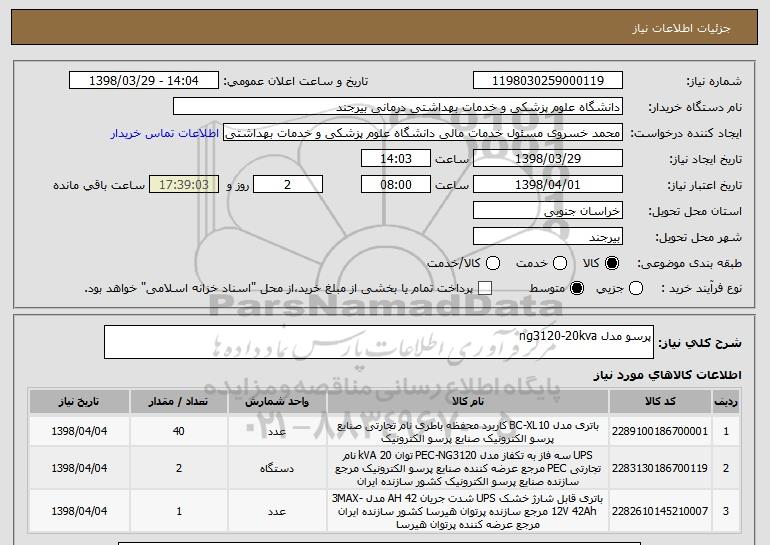Click the delivery city field بیرجند
Screen dimensions: 770x545
coord(548,237)
